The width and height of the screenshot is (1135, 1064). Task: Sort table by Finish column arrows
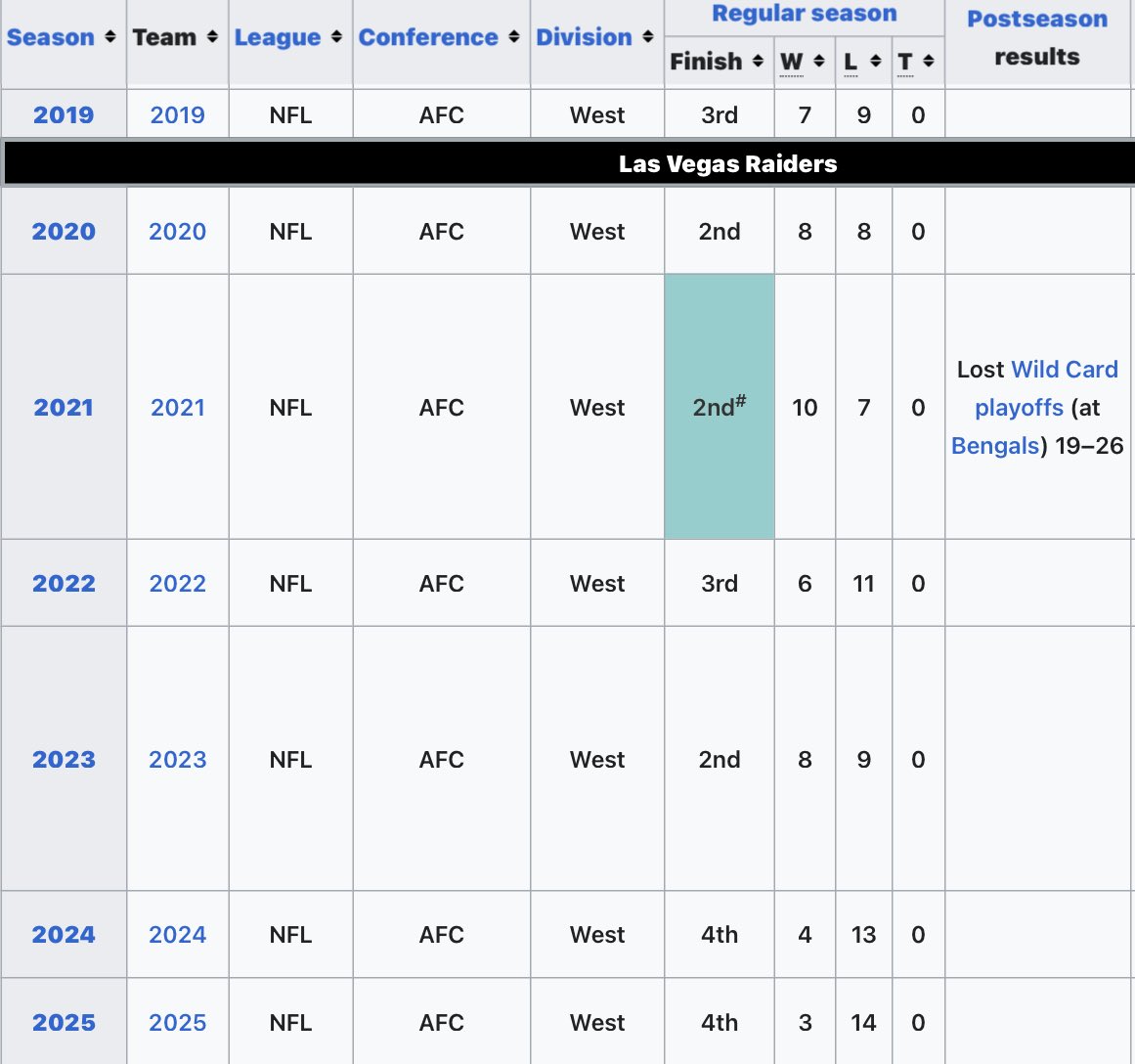point(758,61)
